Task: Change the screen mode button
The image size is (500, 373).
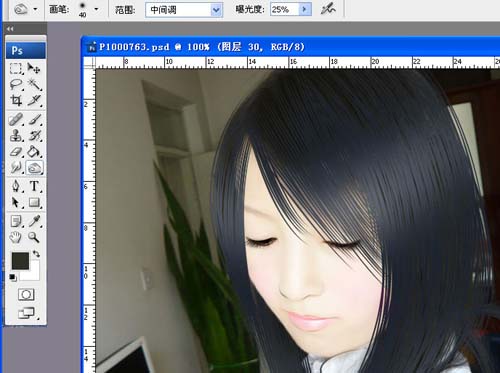Action: 27,313
